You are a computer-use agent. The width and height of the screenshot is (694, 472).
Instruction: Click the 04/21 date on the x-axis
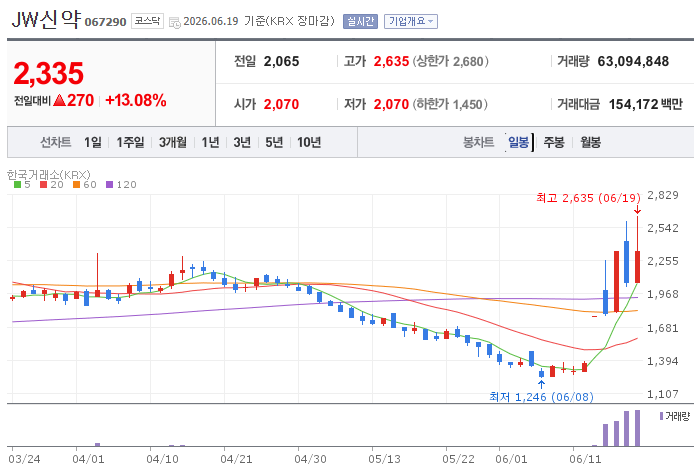(x=236, y=459)
